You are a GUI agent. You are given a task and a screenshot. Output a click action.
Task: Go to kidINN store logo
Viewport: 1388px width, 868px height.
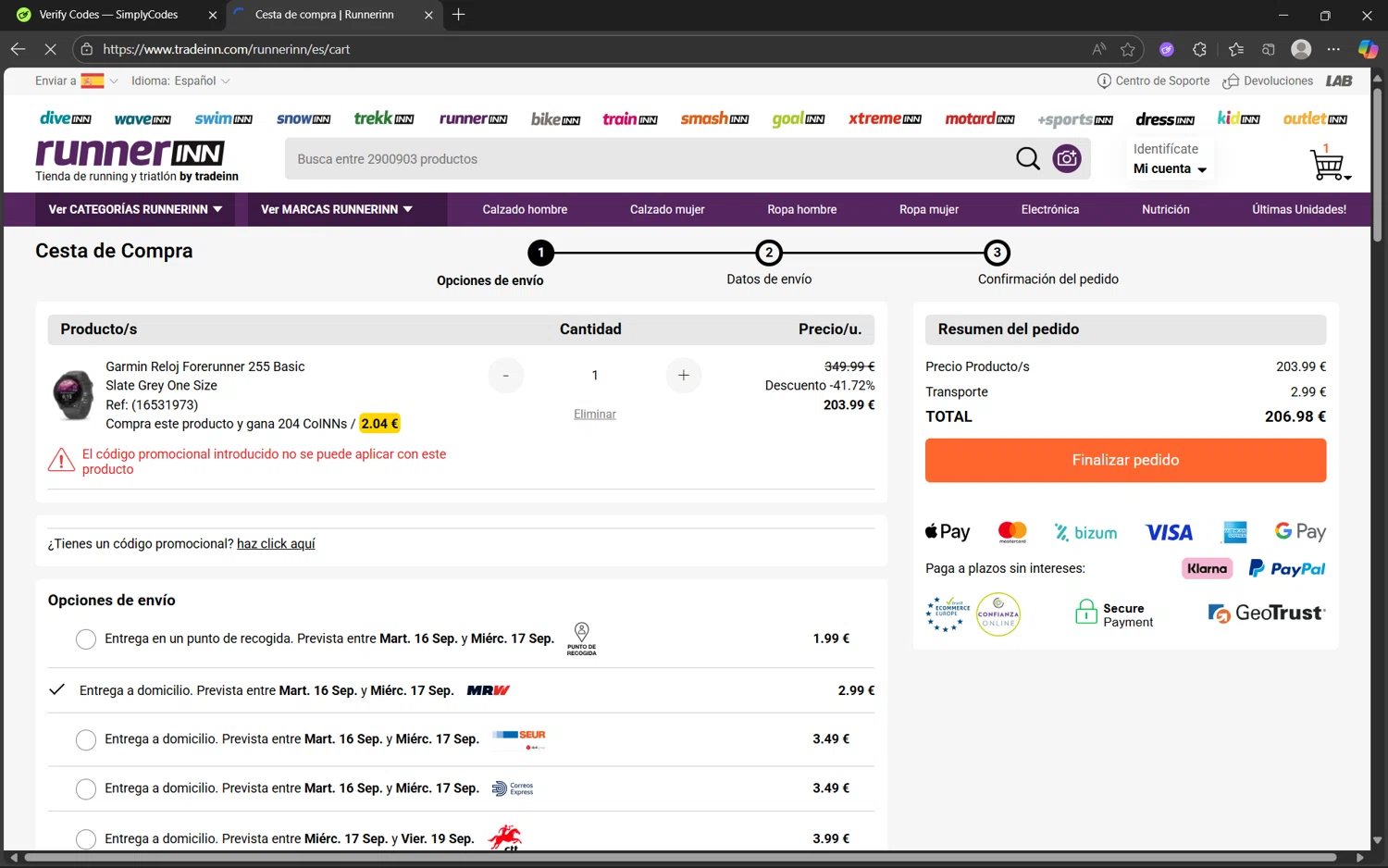(1238, 118)
